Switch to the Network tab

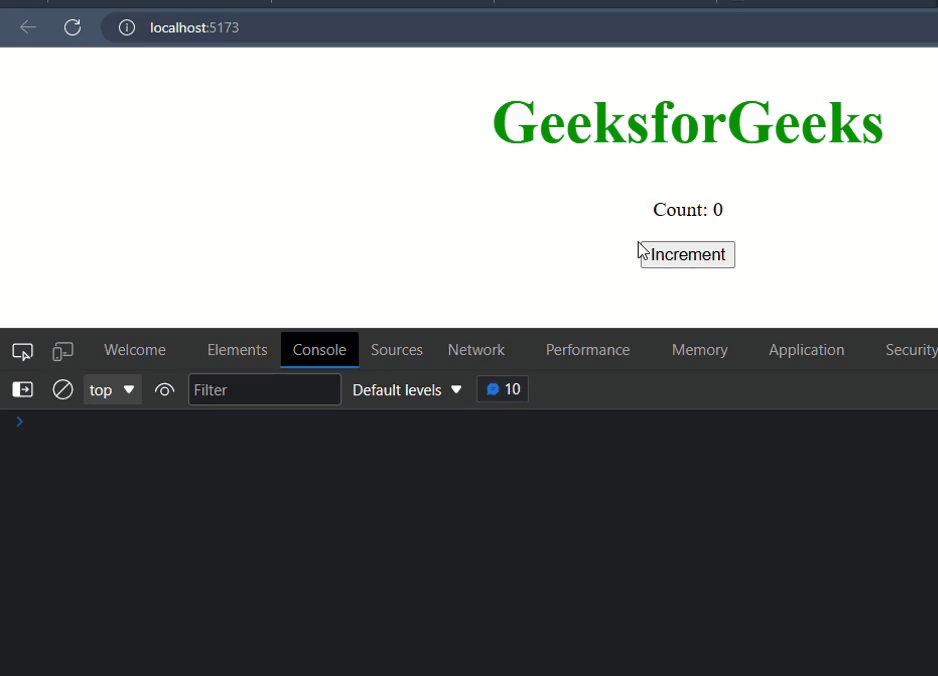click(x=476, y=350)
